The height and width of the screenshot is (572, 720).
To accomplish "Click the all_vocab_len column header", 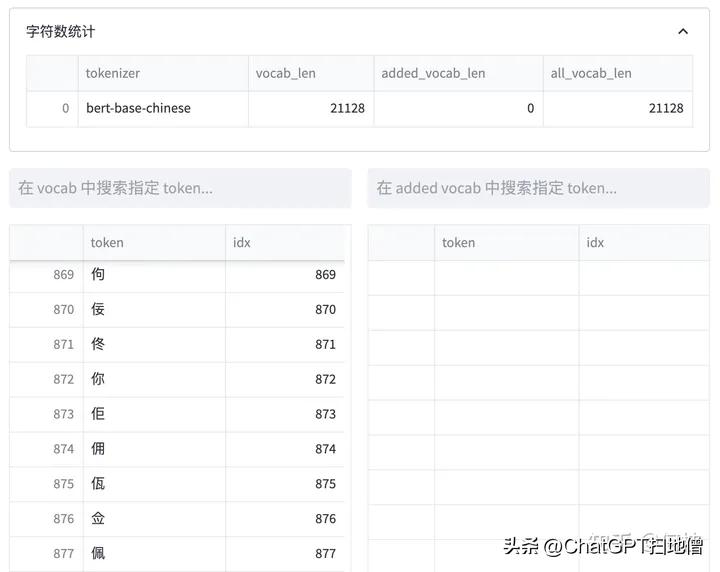I will click(591, 73).
